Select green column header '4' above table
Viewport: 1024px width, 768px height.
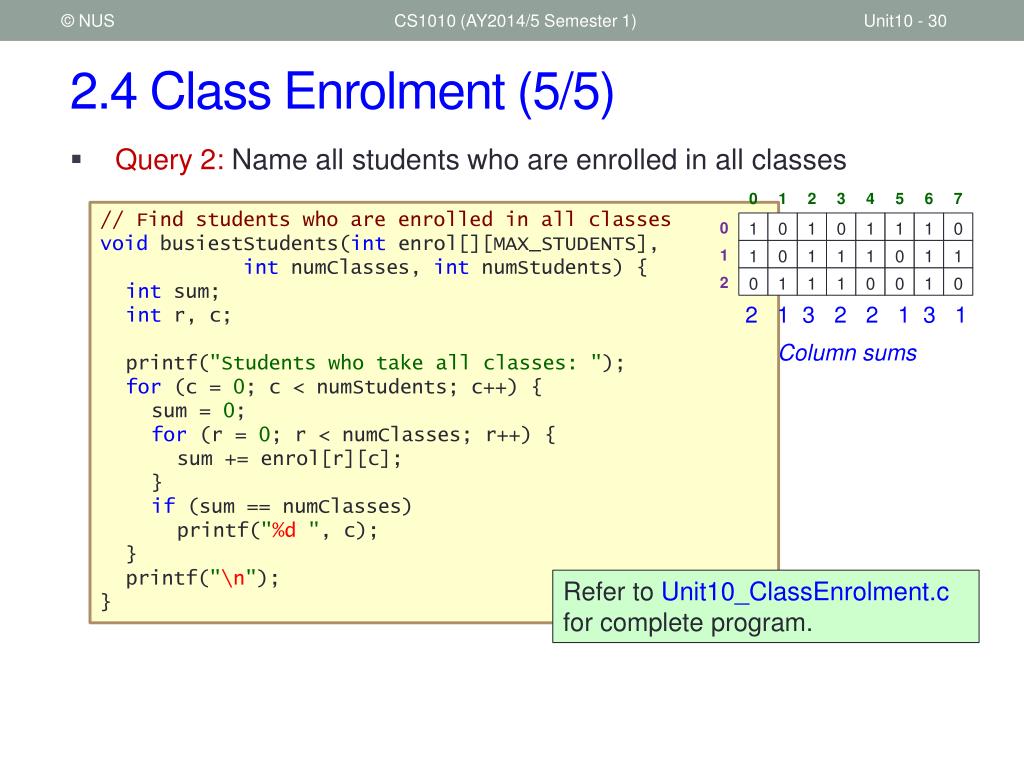870,199
